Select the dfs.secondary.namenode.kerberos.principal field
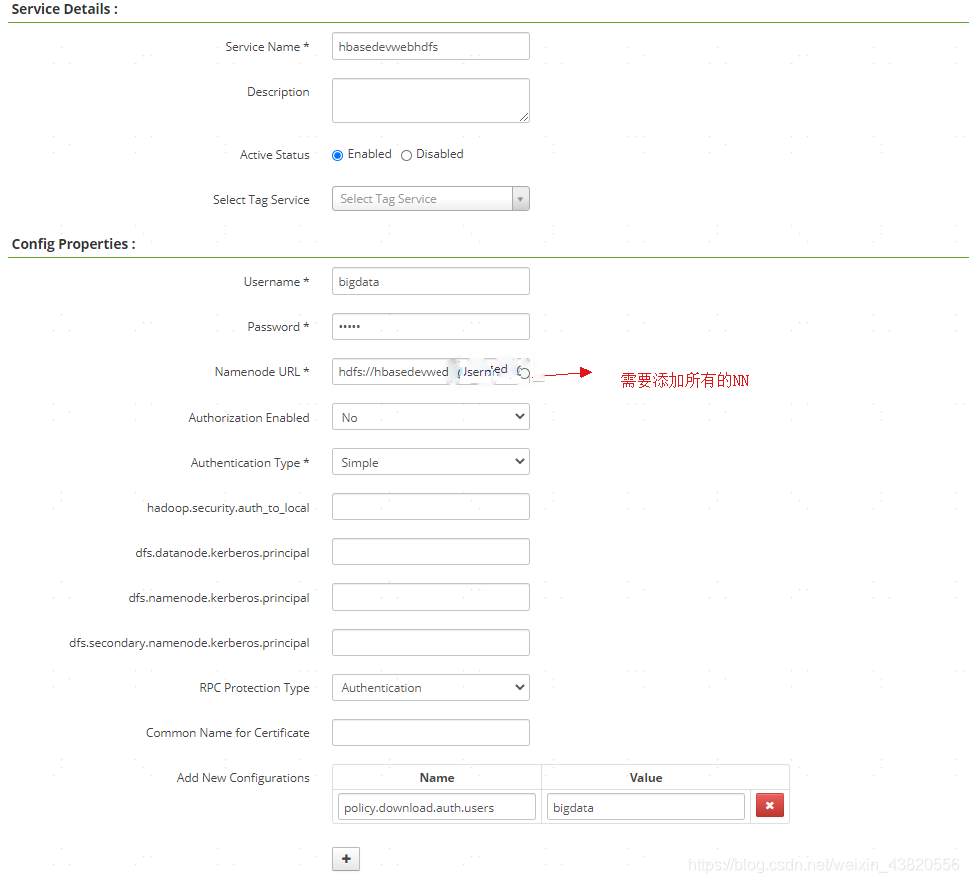Viewport: 969px width, 883px height. [430, 642]
